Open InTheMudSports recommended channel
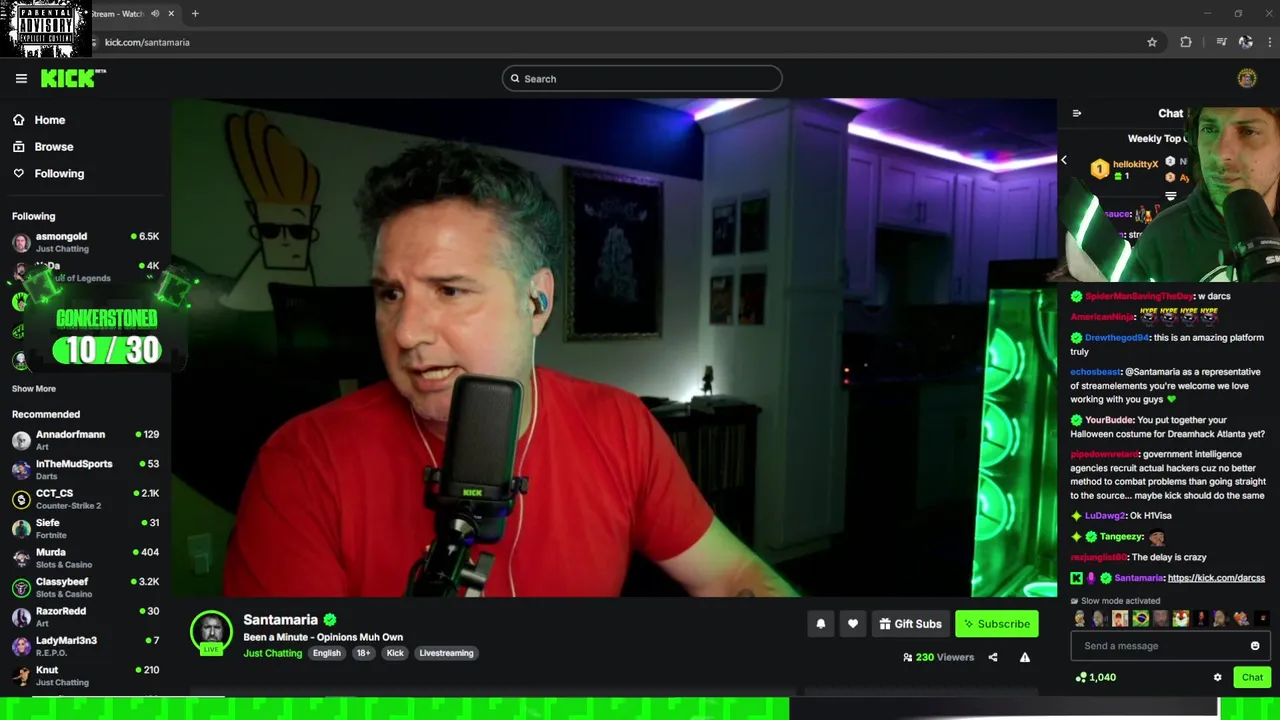Image resolution: width=1280 pixels, height=720 pixels. tap(85, 469)
